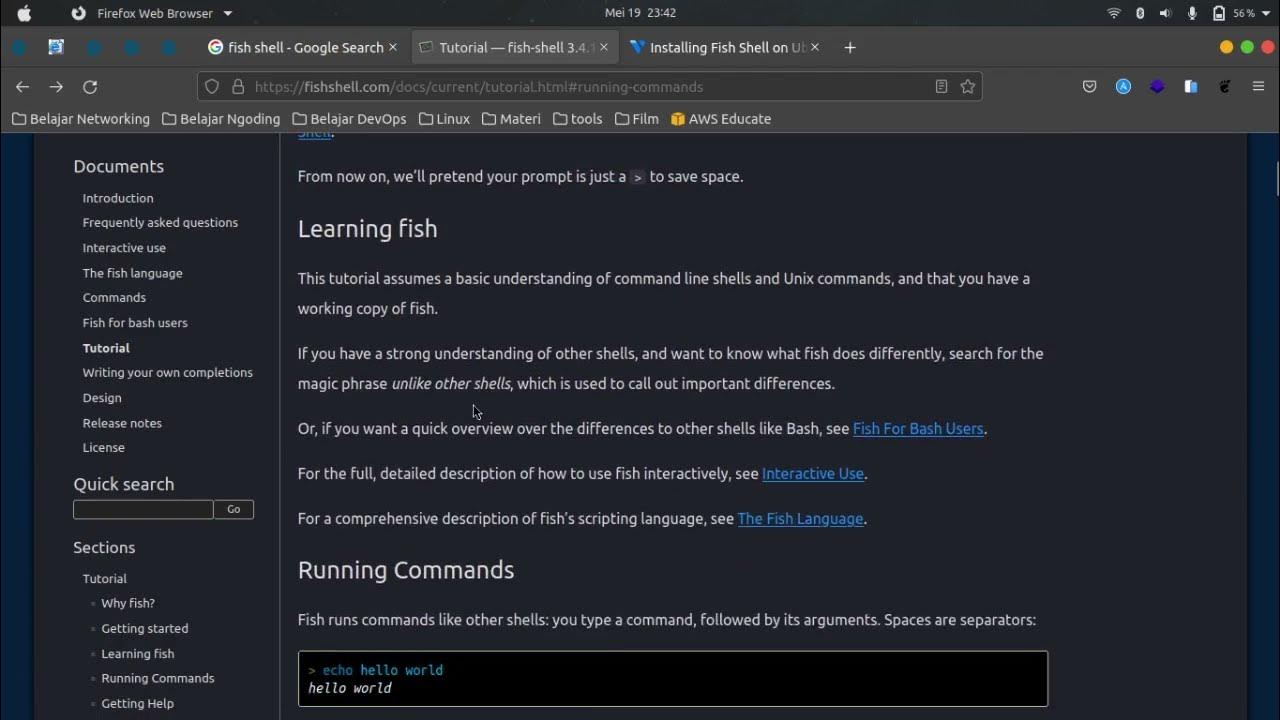Image resolution: width=1280 pixels, height=720 pixels.
Task: Close the Installing Fish Shell tab
Action: pyautogui.click(x=815, y=47)
